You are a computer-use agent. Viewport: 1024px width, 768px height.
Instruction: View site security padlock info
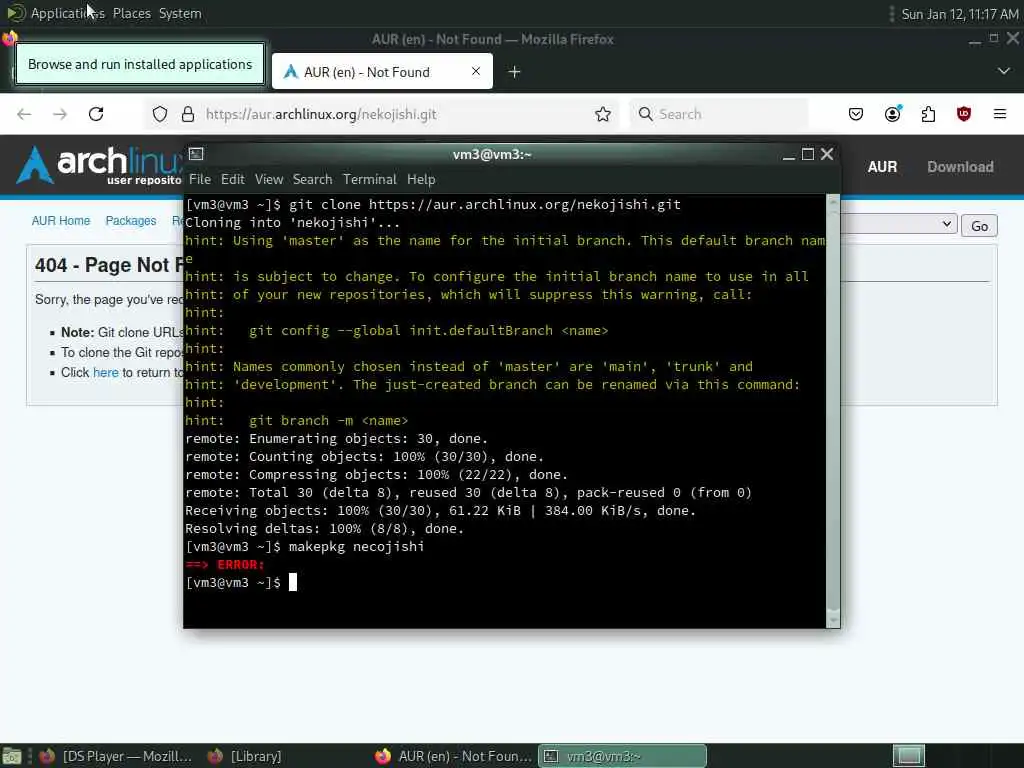click(188, 114)
